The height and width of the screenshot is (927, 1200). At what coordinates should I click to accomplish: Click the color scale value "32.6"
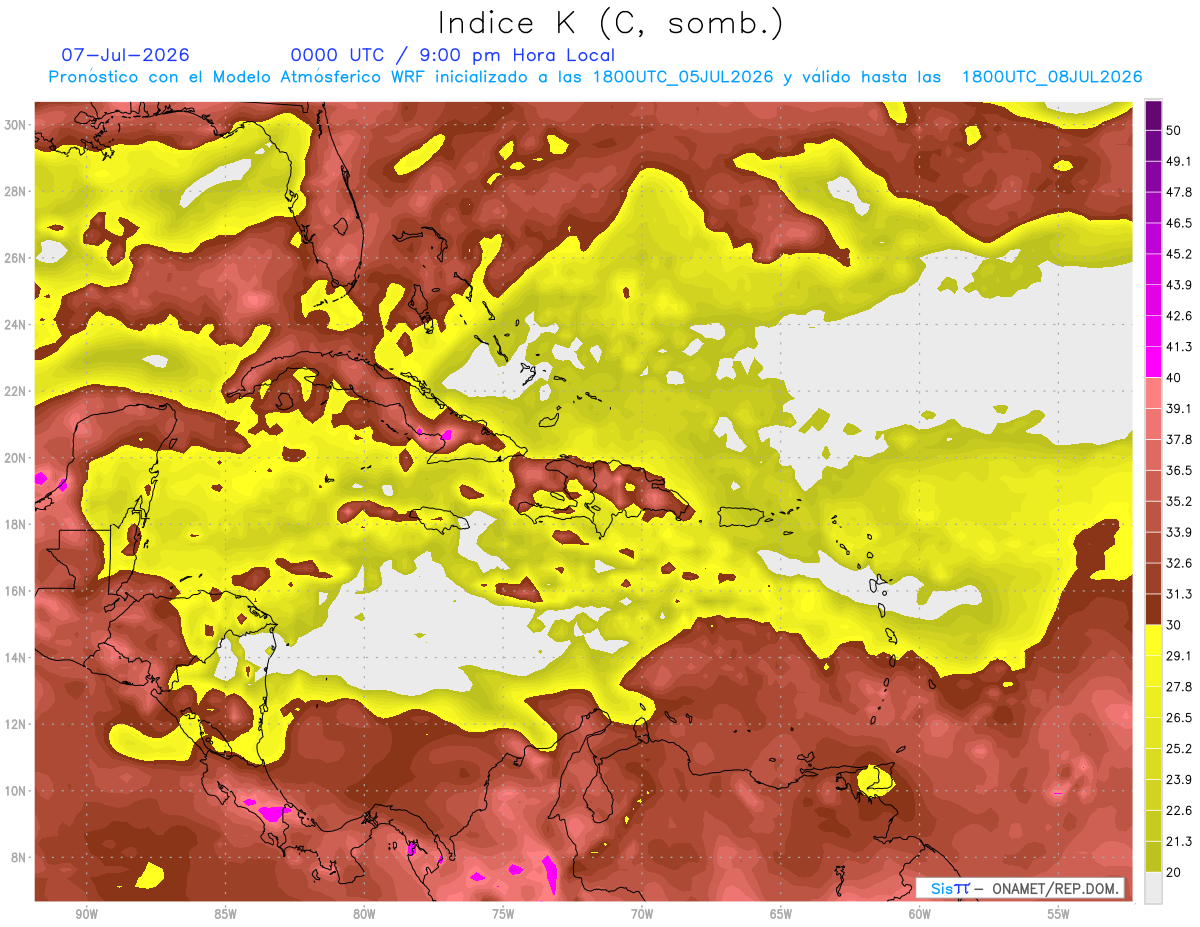1179,563
